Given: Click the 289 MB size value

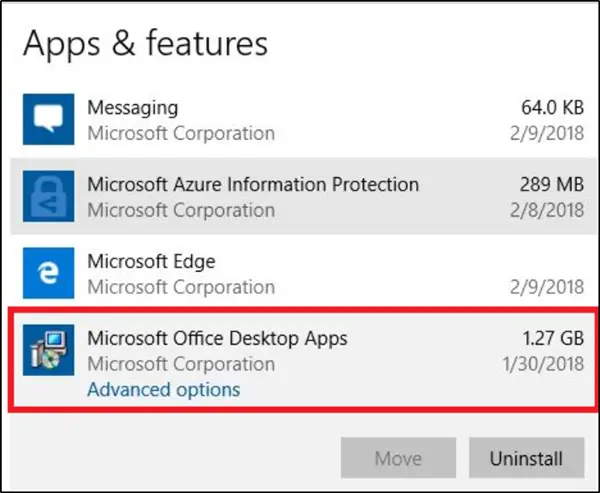Looking at the screenshot, I should point(550,184).
